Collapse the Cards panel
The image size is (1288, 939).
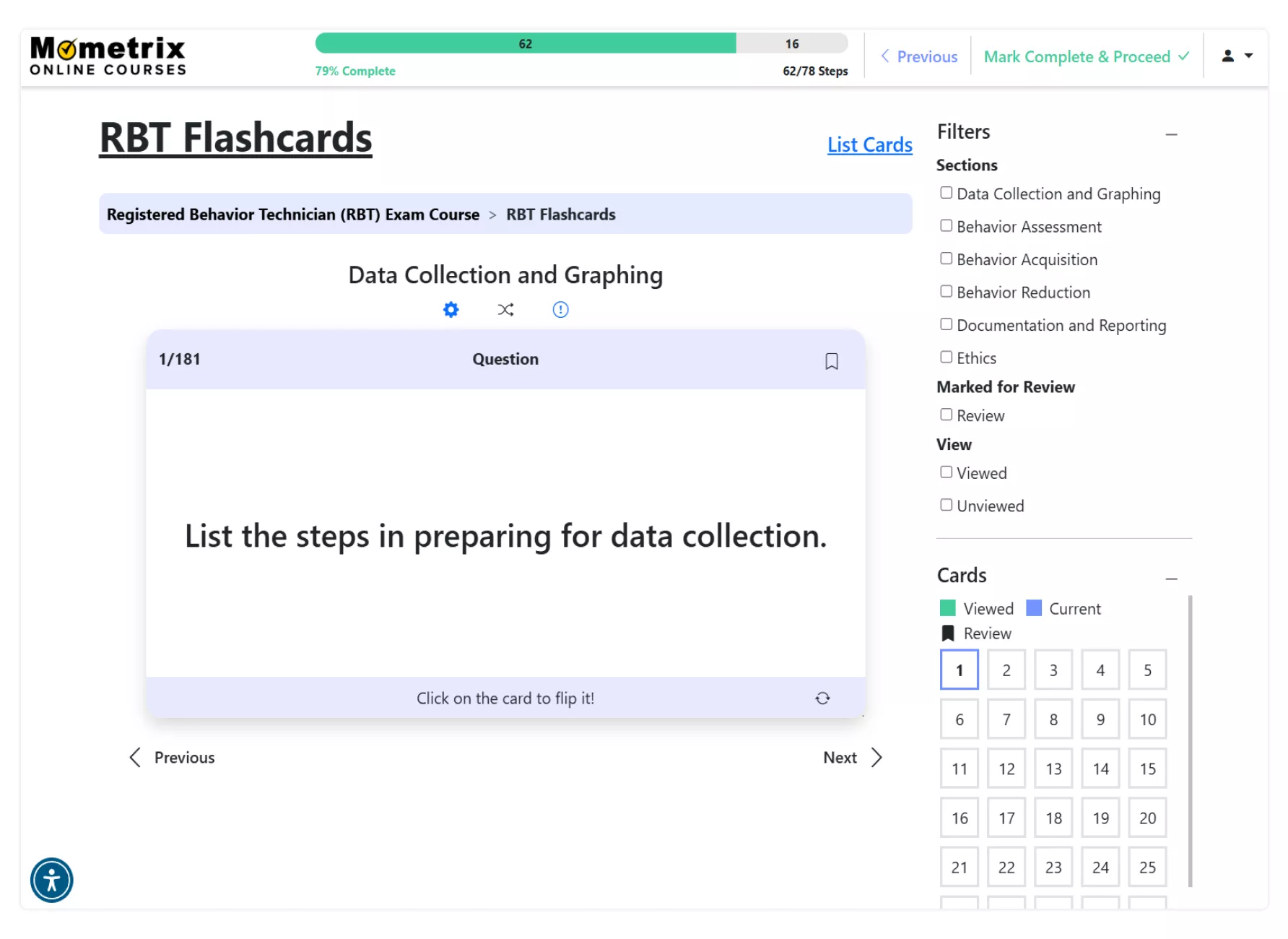[x=1171, y=579]
